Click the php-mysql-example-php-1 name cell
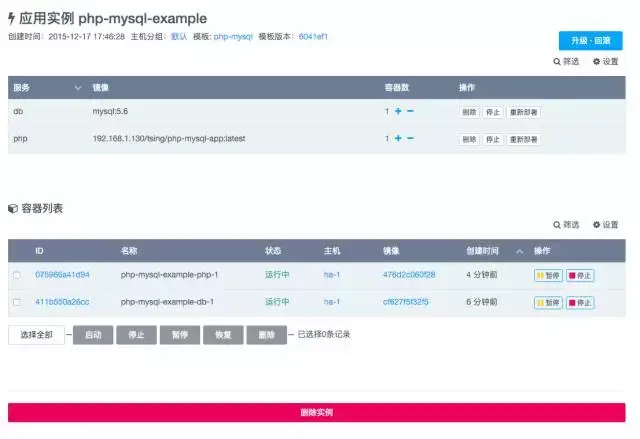This screenshot has height=439, width=640. tap(169, 275)
